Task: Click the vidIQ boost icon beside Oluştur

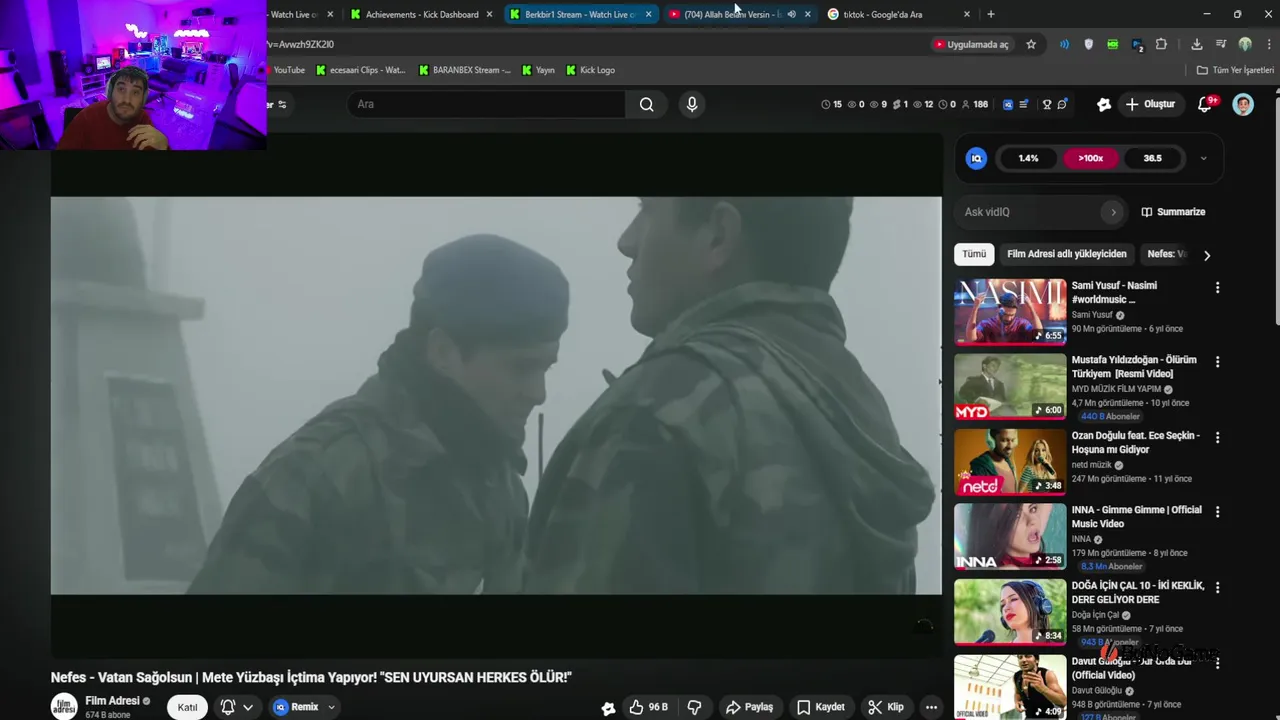Action: 1104,104
